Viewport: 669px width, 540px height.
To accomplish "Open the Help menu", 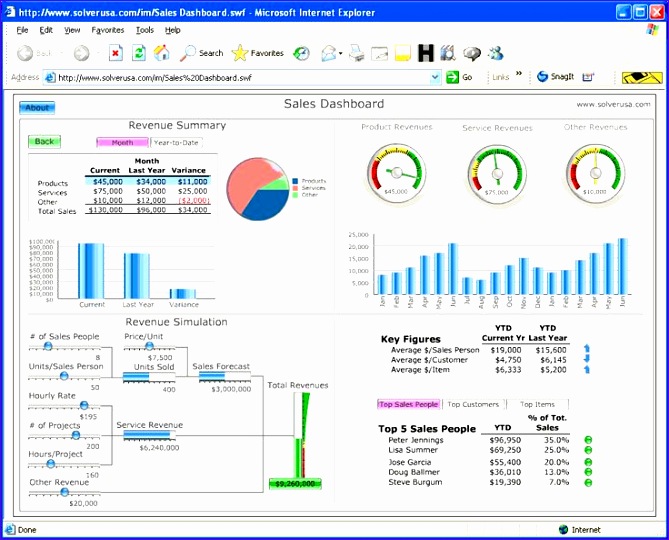I will click(x=172, y=30).
